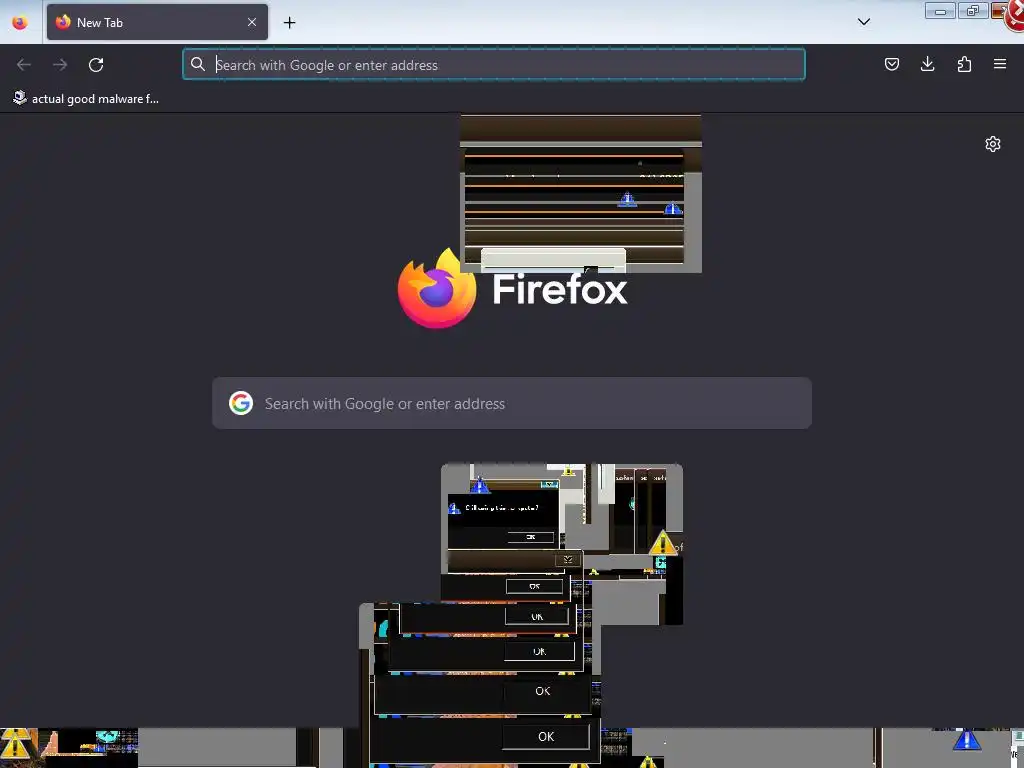Save to Pocket icon
The width and height of the screenshot is (1024, 768).
click(891, 64)
